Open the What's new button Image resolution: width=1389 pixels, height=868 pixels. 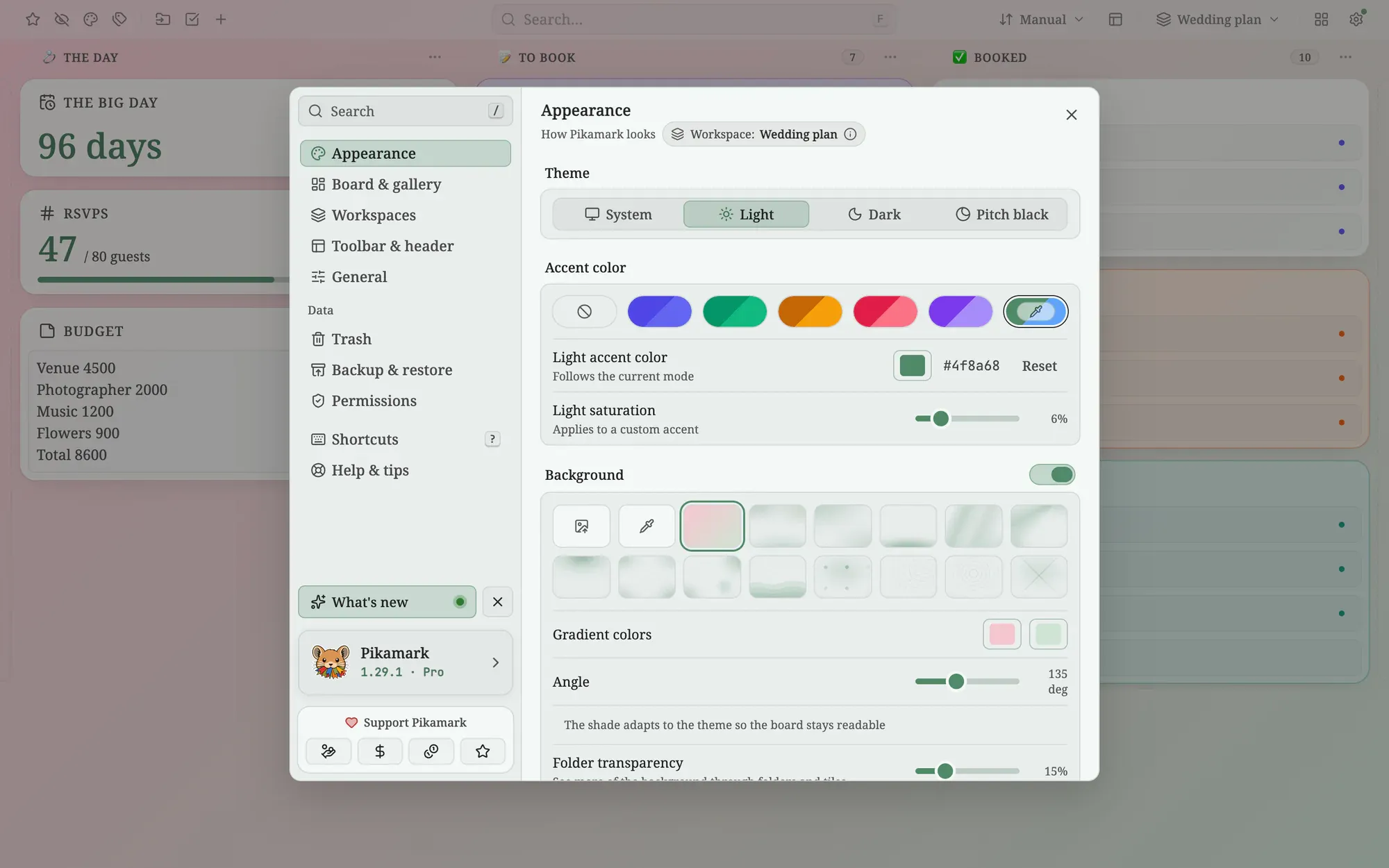click(387, 602)
